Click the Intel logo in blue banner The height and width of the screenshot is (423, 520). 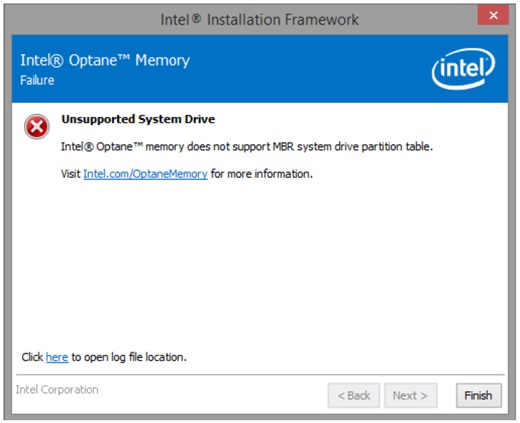pos(463,69)
